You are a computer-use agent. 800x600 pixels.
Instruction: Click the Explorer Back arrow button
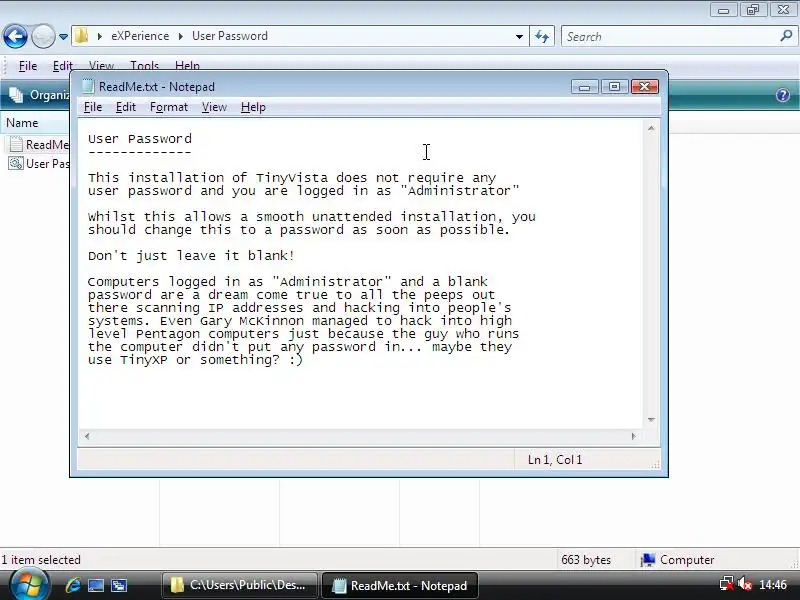pyautogui.click(x=15, y=36)
